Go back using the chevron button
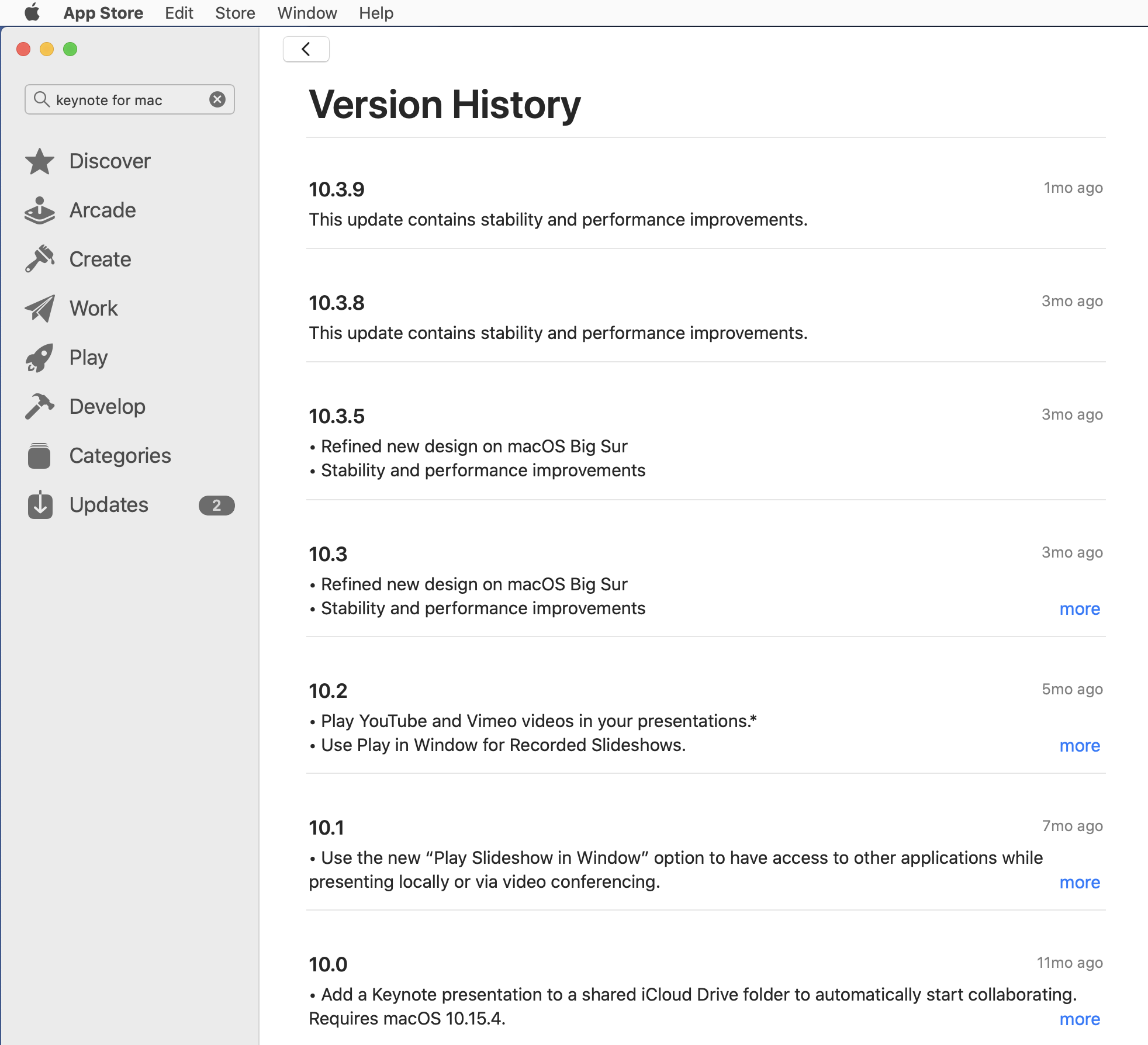Image resolution: width=1148 pixels, height=1045 pixels. click(x=306, y=49)
